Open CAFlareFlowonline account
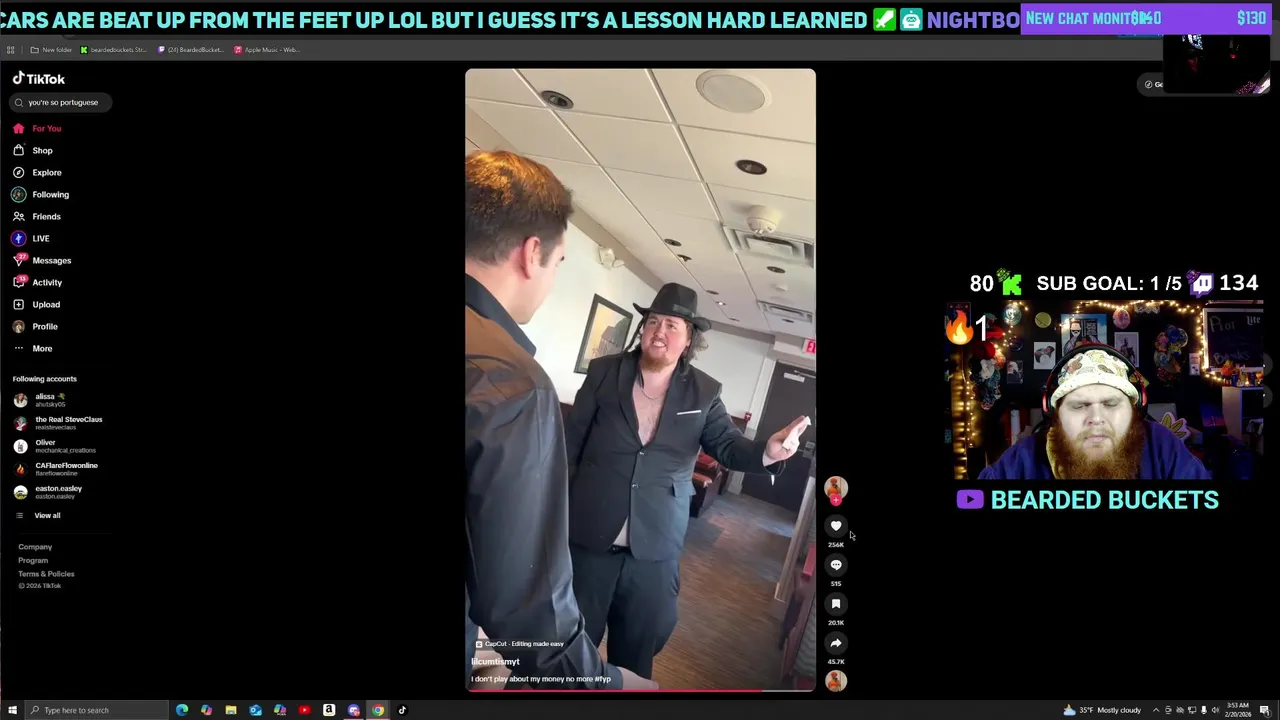The width and height of the screenshot is (1280, 720). click(x=56, y=469)
